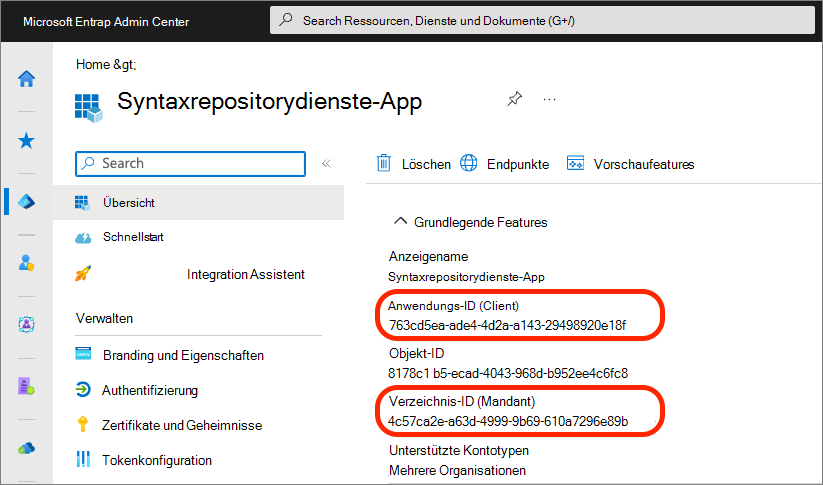Screen dimensions: 823x485
Task: Click the Übersicht grid icon
Action: (x=82, y=203)
